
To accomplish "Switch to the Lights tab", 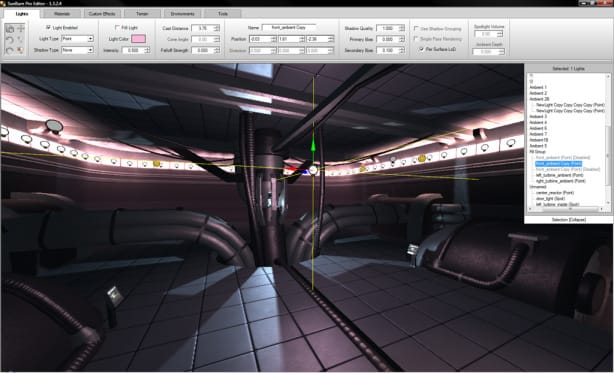I will (22, 14).
